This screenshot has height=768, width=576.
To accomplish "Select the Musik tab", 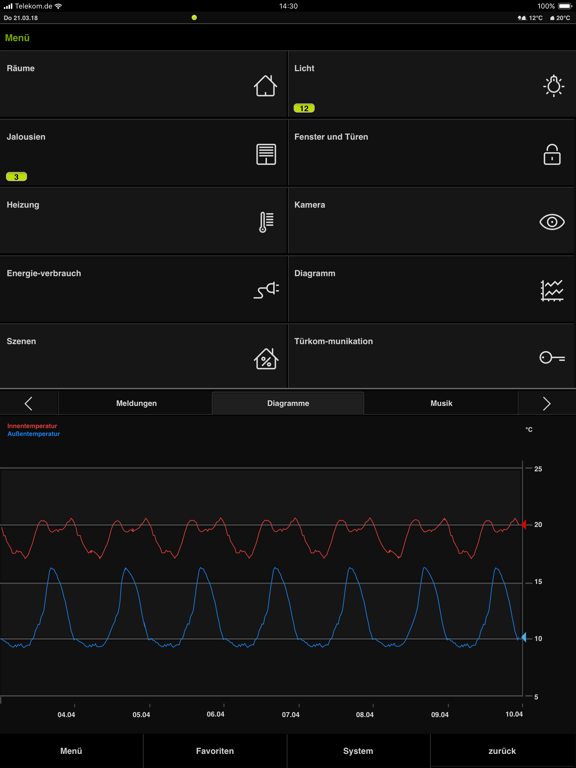I will (441, 404).
